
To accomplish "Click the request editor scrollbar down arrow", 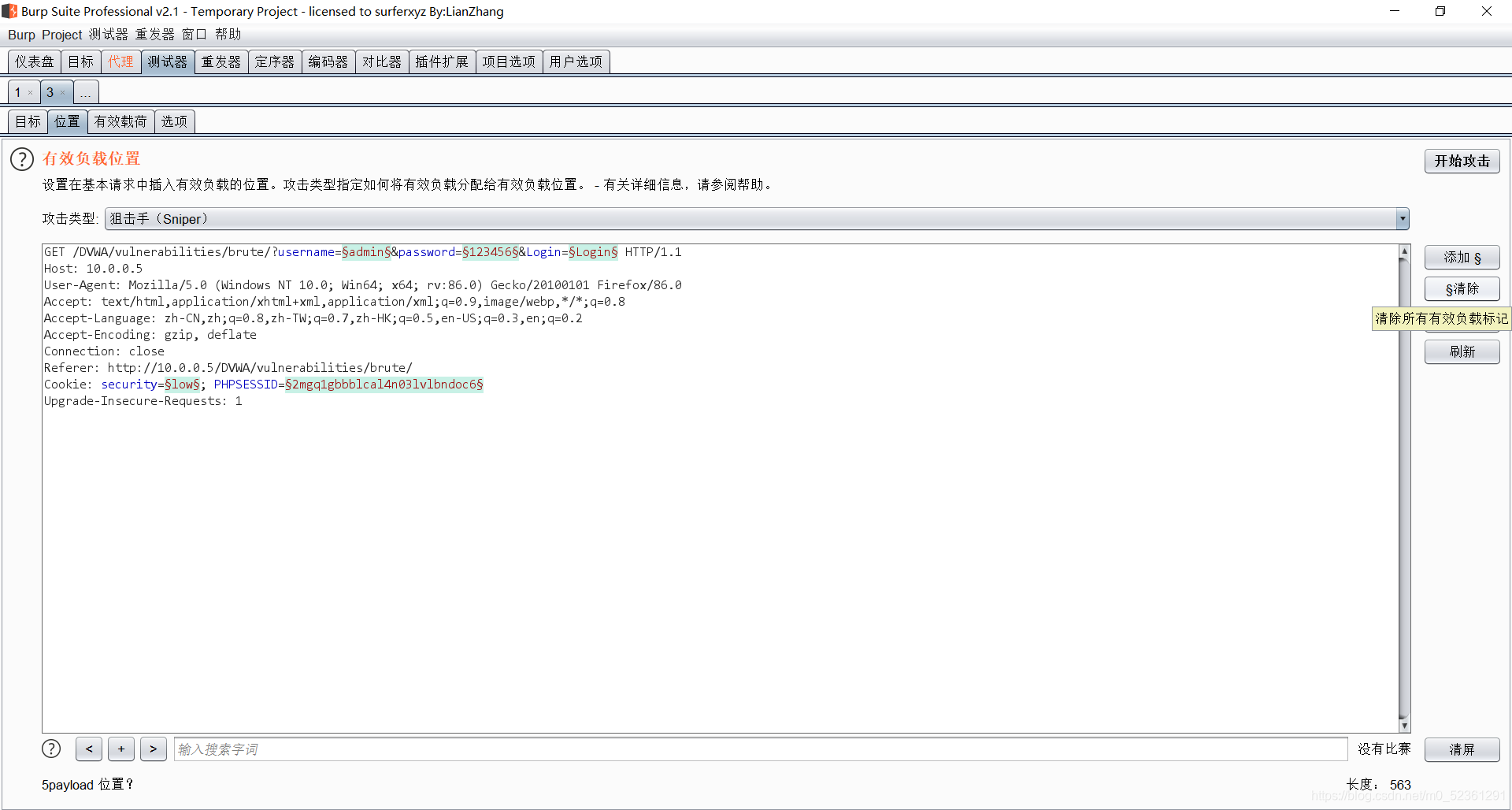I will 1404,726.
